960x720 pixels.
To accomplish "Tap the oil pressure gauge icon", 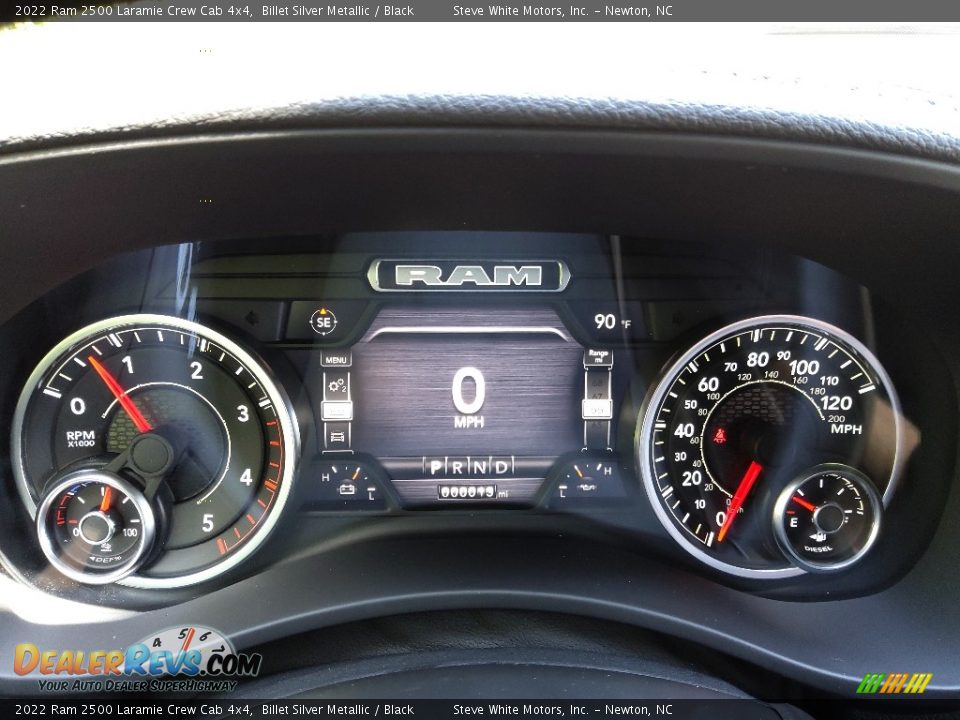I will tap(586, 487).
